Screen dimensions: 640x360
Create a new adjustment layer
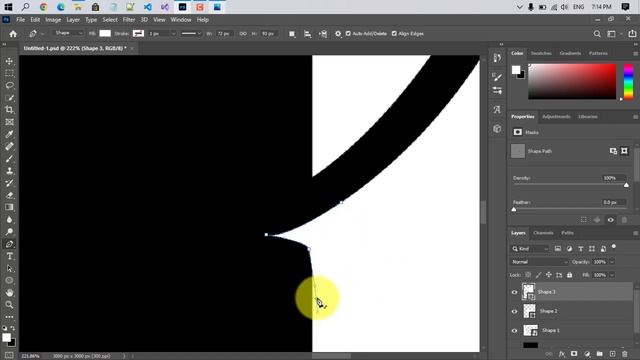587,354
